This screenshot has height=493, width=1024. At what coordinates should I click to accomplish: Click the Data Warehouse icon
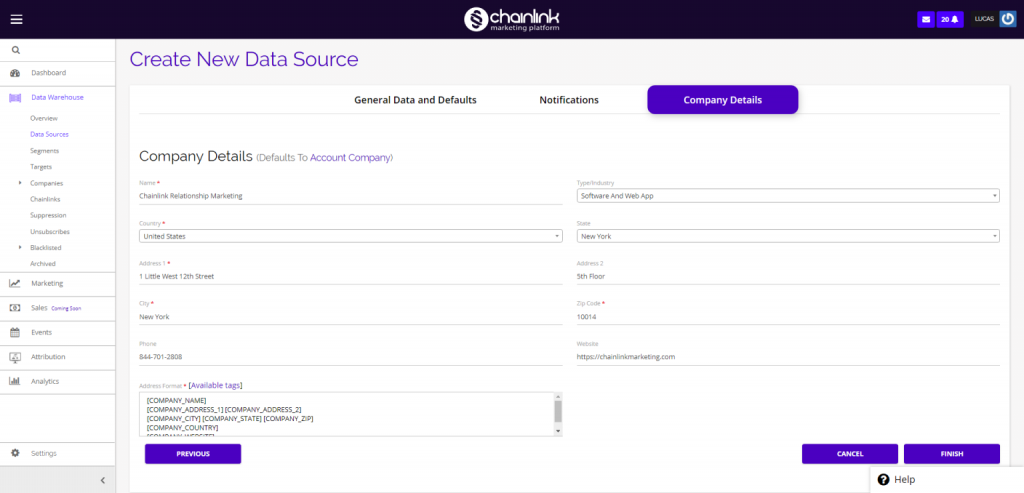pos(15,97)
